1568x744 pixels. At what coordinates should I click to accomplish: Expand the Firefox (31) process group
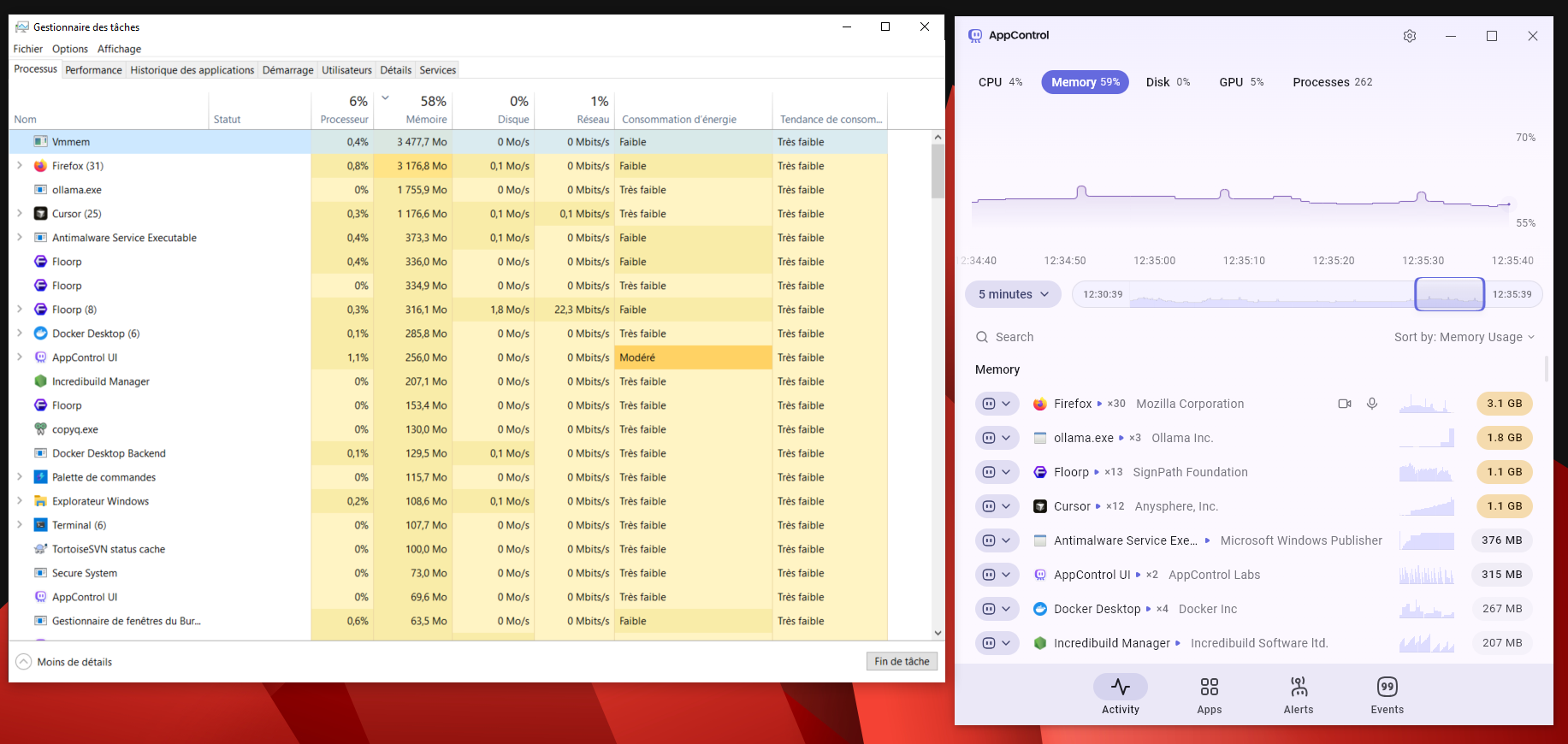[x=20, y=166]
